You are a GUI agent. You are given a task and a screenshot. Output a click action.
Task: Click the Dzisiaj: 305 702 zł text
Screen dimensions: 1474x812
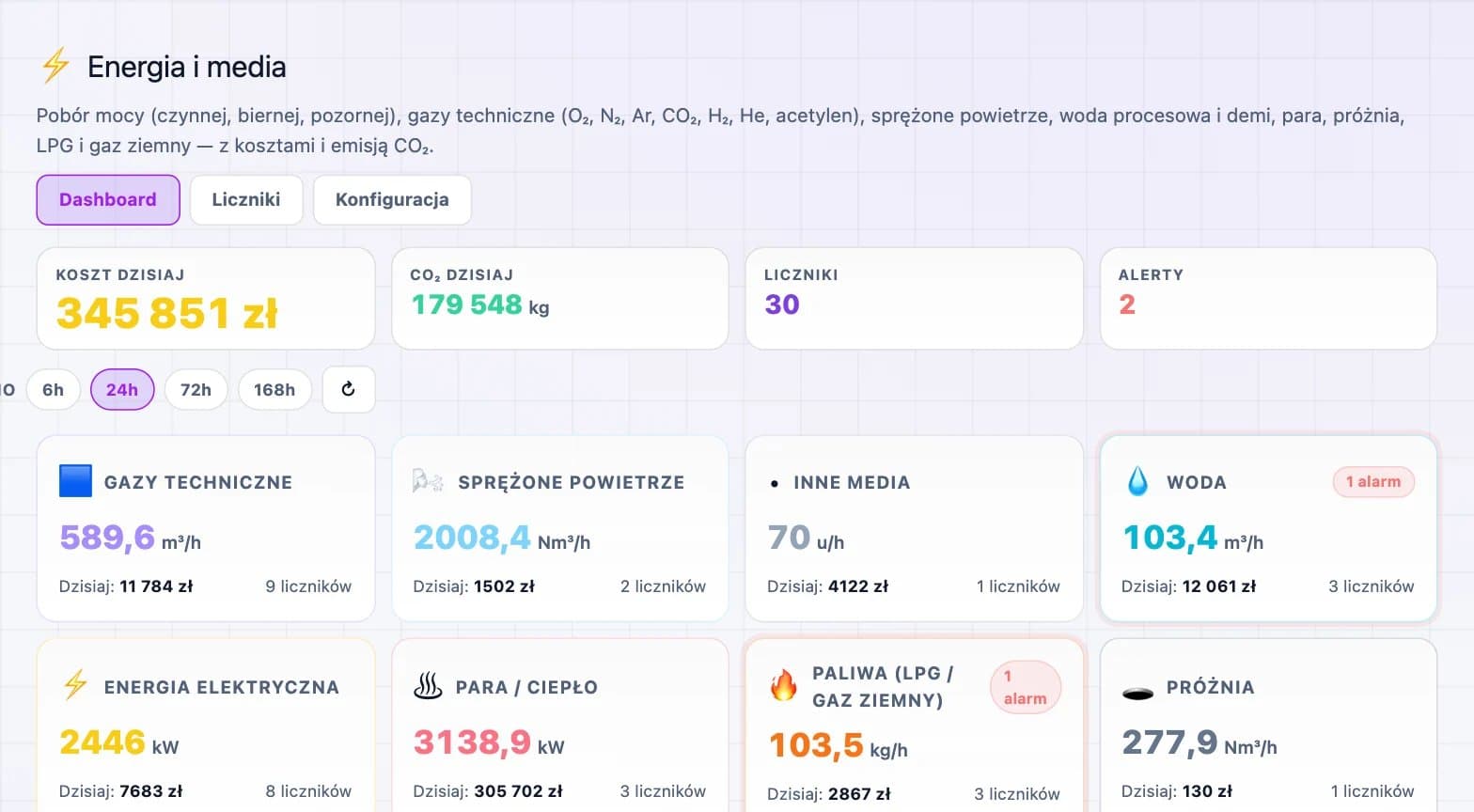pyautogui.click(x=488, y=791)
